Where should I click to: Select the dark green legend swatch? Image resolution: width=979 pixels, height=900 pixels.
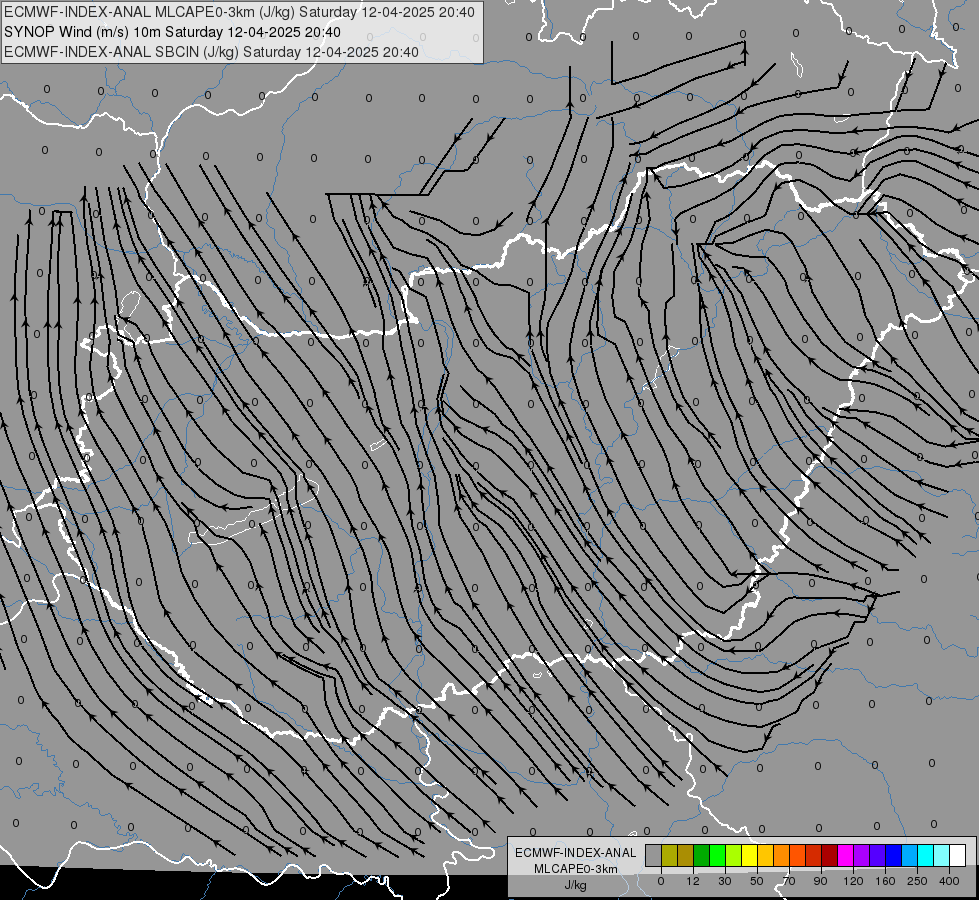coord(702,856)
